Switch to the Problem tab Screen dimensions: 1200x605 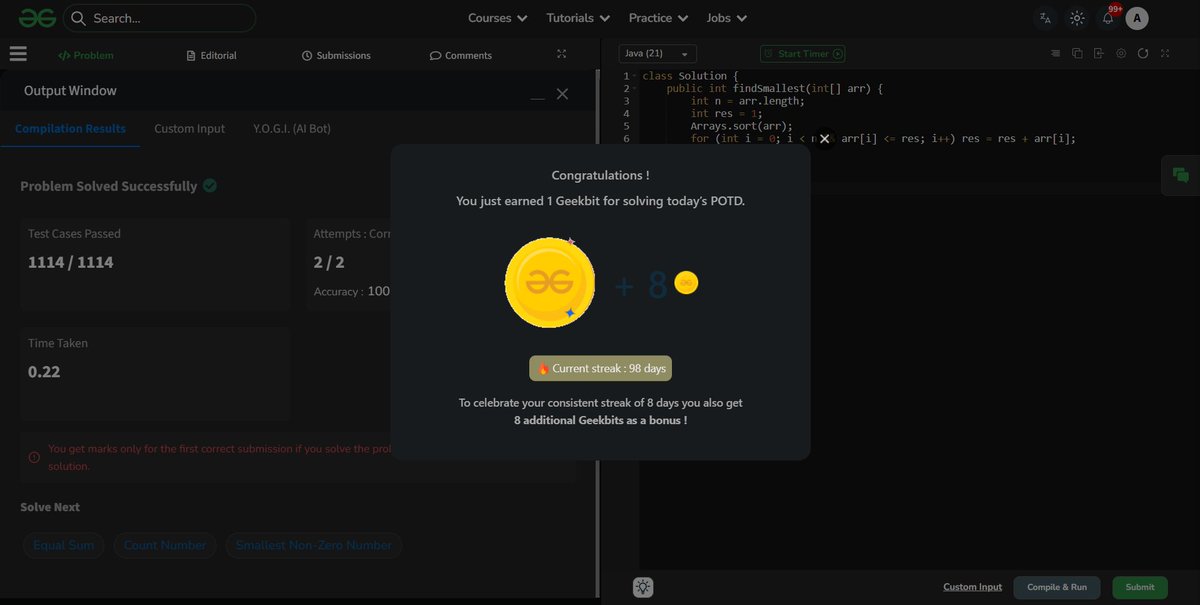[x=85, y=55]
